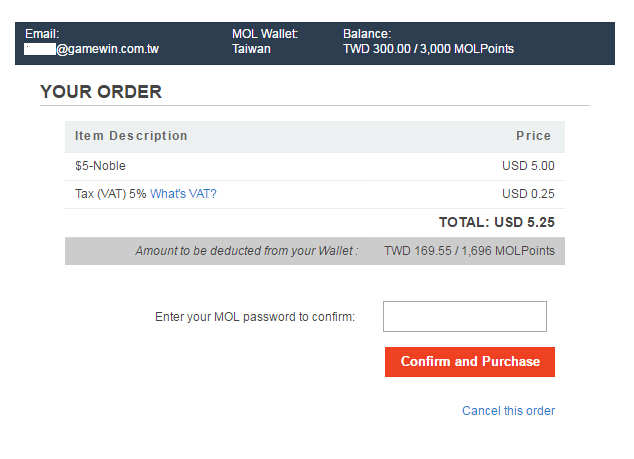Click the TOTAL: USD 5.25 text
The width and height of the screenshot is (634, 459).
(496, 222)
